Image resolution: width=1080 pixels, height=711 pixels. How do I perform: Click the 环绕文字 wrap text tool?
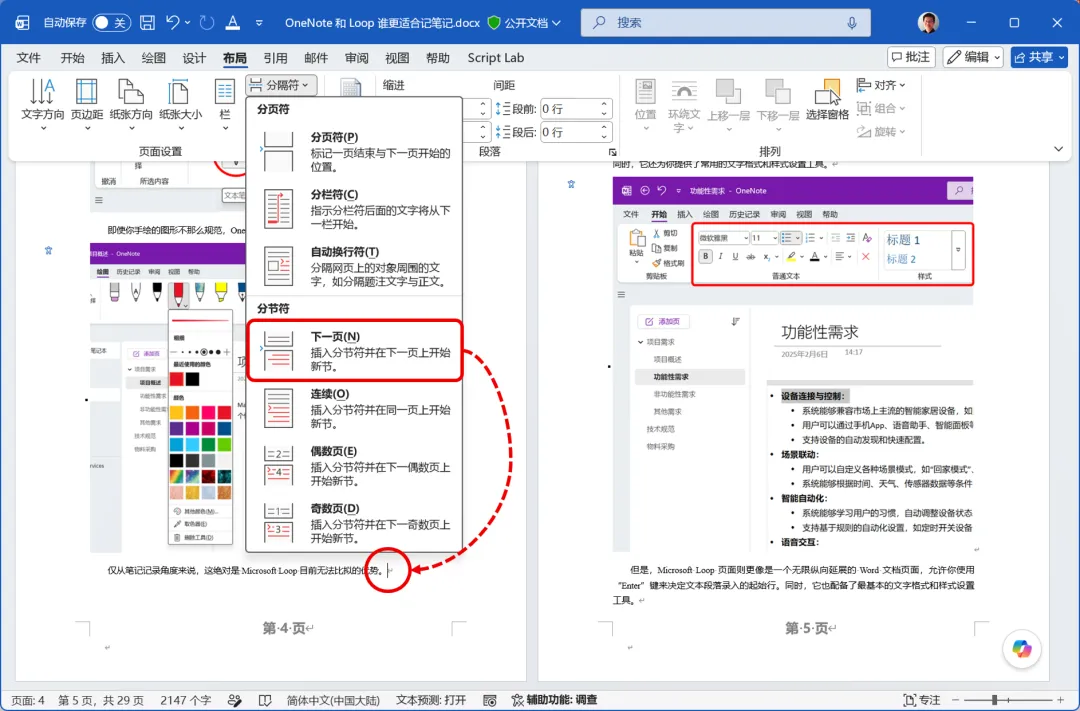coord(683,105)
